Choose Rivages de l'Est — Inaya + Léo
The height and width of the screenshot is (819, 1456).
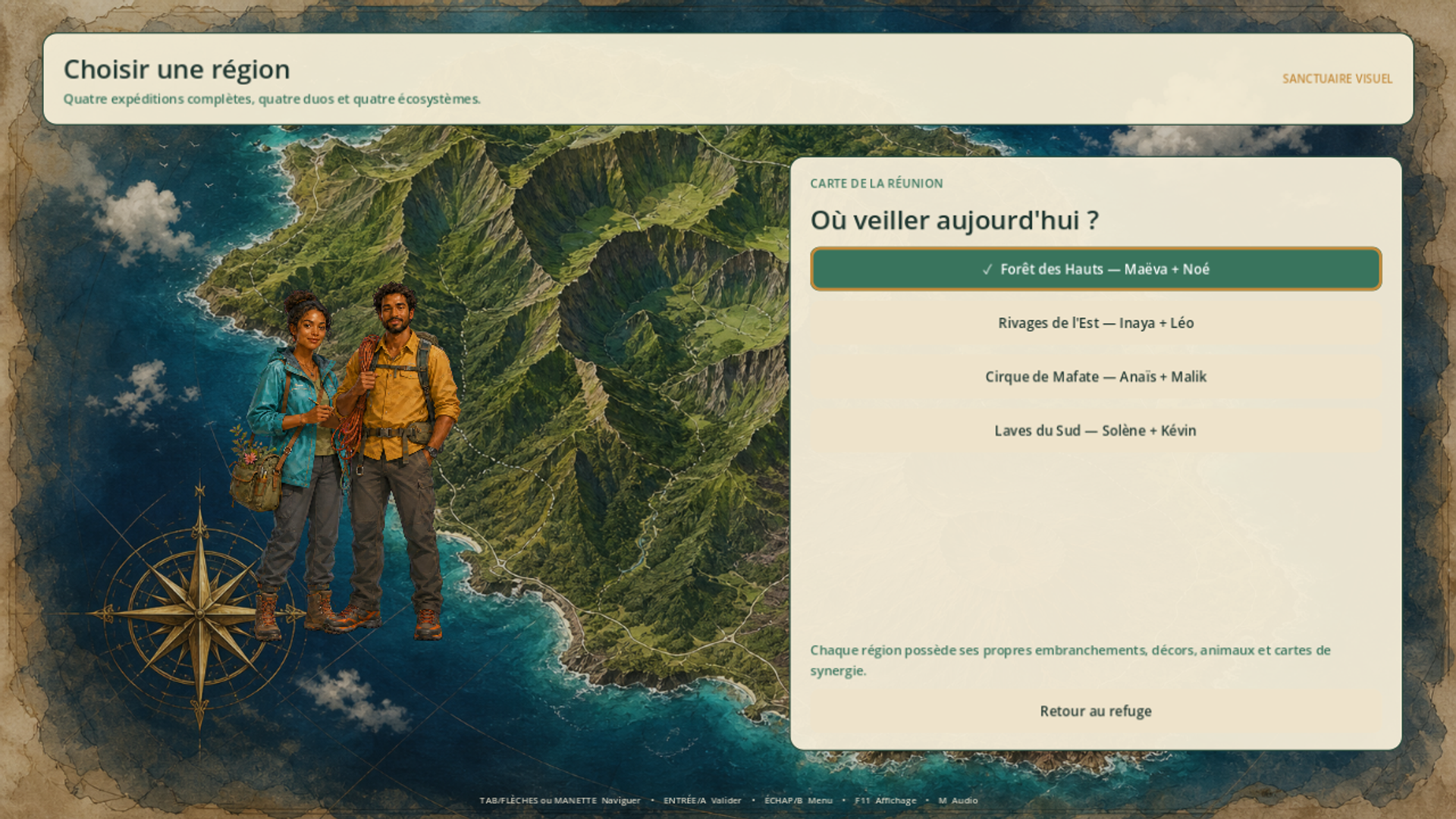1096,323
